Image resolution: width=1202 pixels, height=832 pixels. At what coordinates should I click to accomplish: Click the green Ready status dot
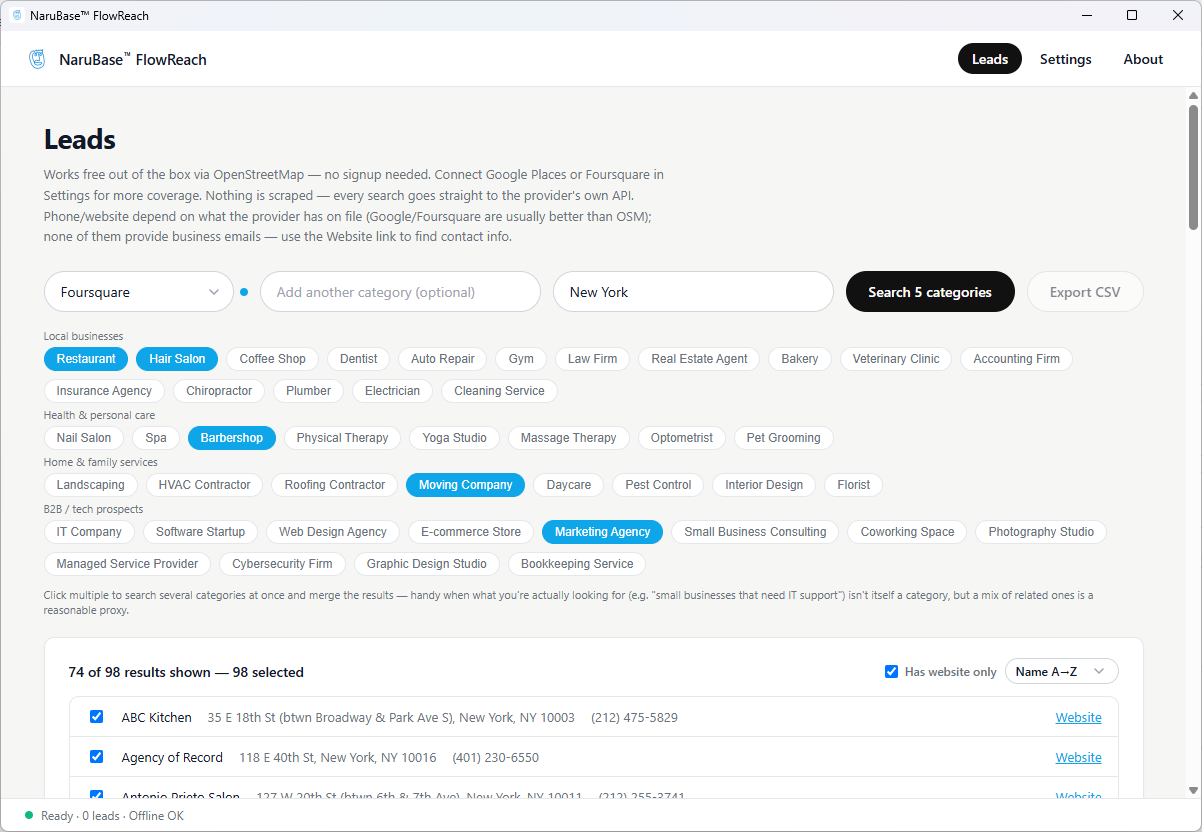click(x=29, y=815)
